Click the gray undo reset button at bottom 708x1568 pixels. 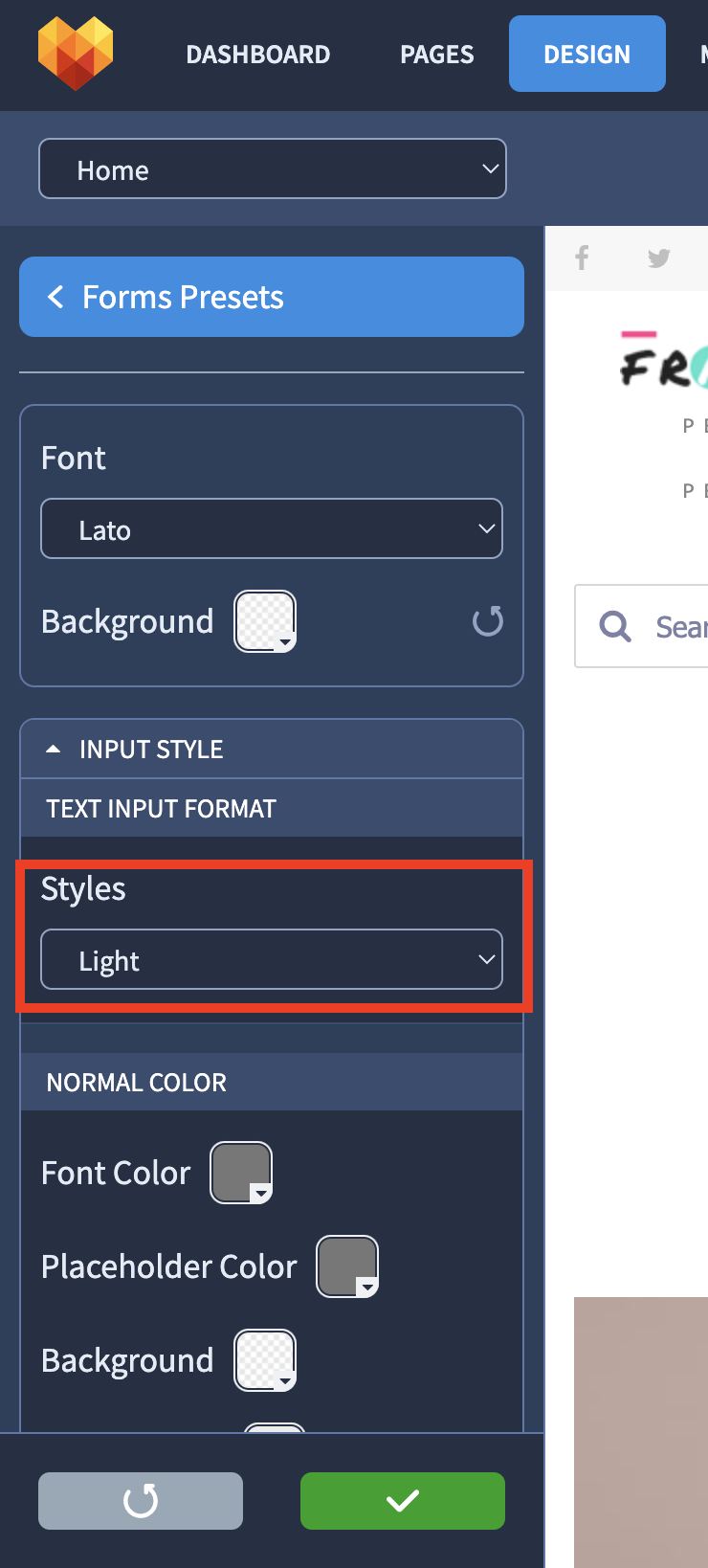[x=141, y=1501]
